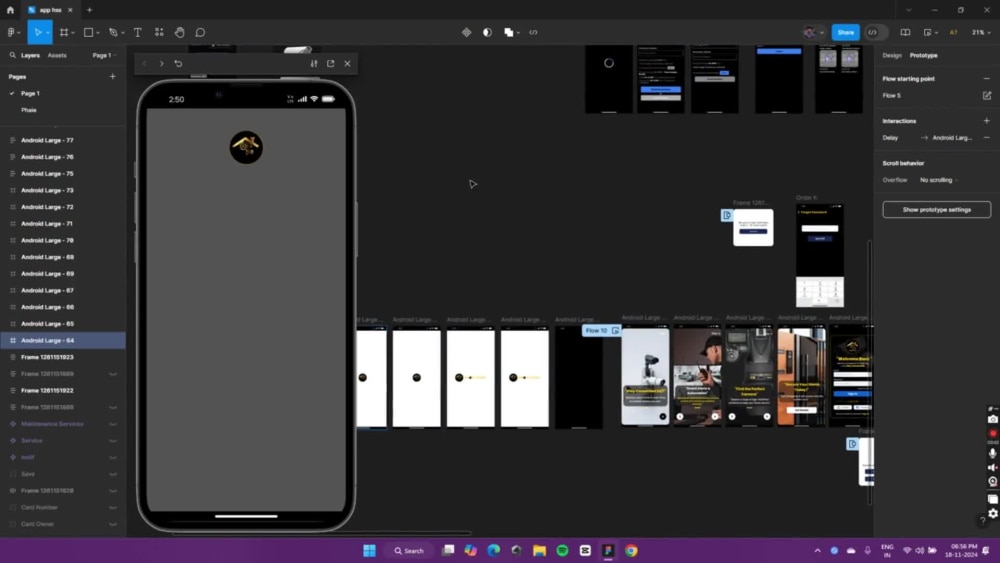The height and width of the screenshot is (563, 1000).
Task: Expand the shape tools dropdown arrow
Action: pos(98,33)
